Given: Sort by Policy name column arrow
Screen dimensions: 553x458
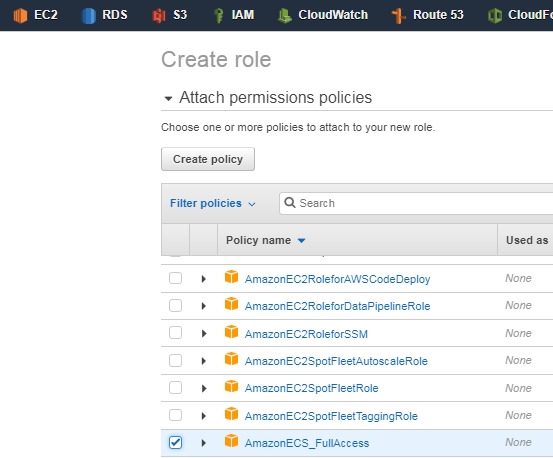Looking at the screenshot, I should tap(301, 240).
